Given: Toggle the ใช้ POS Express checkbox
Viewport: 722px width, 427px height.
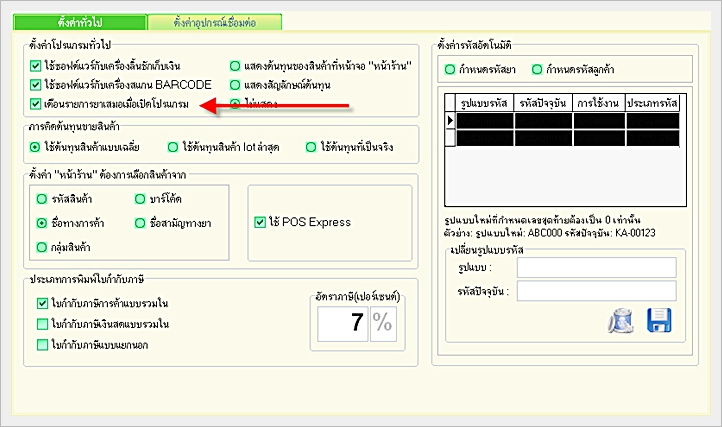Looking at the screenshot, I should (260, 222).
